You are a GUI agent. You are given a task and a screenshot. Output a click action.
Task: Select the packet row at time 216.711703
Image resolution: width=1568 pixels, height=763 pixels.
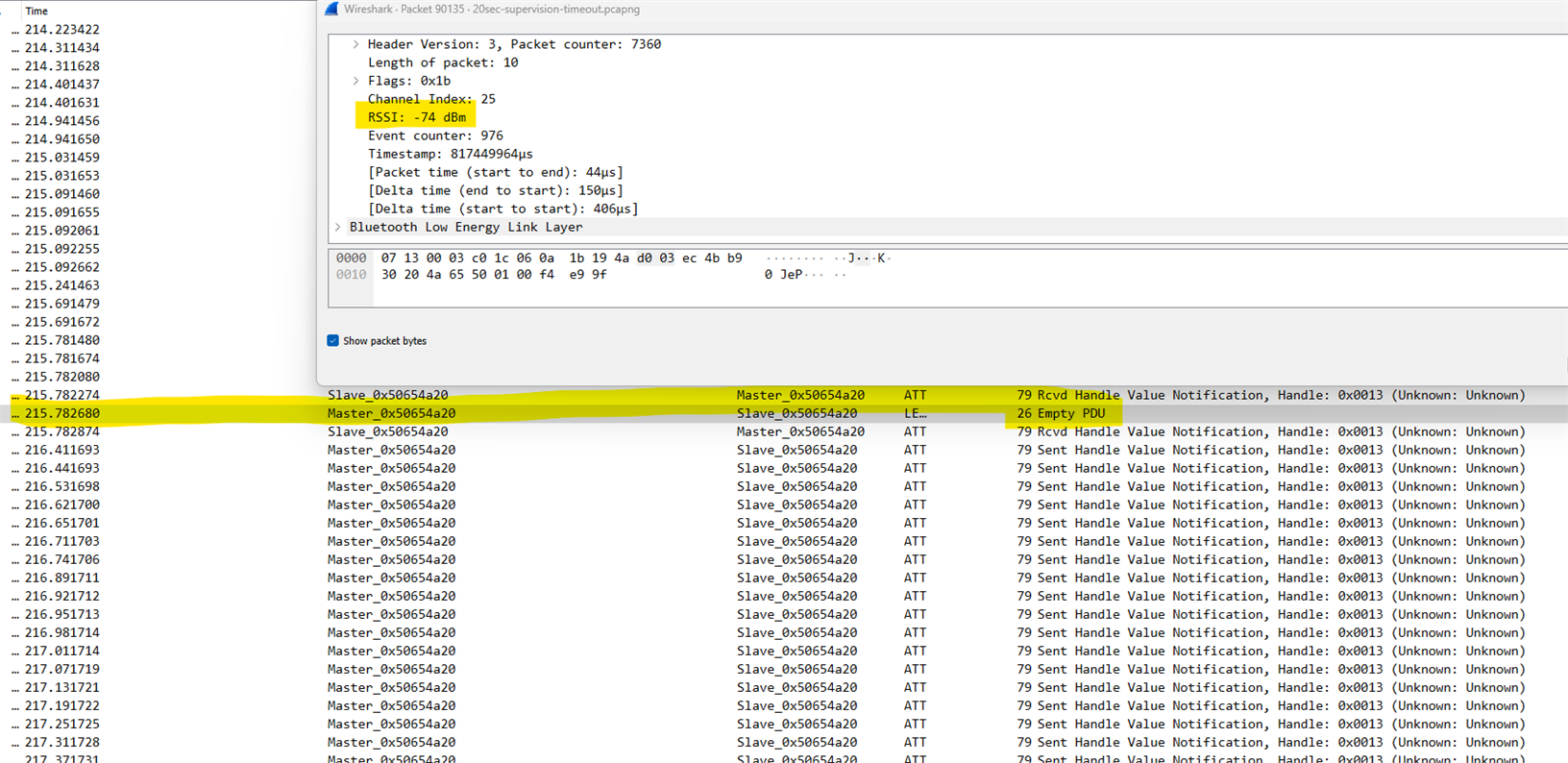tap(784, 541)
